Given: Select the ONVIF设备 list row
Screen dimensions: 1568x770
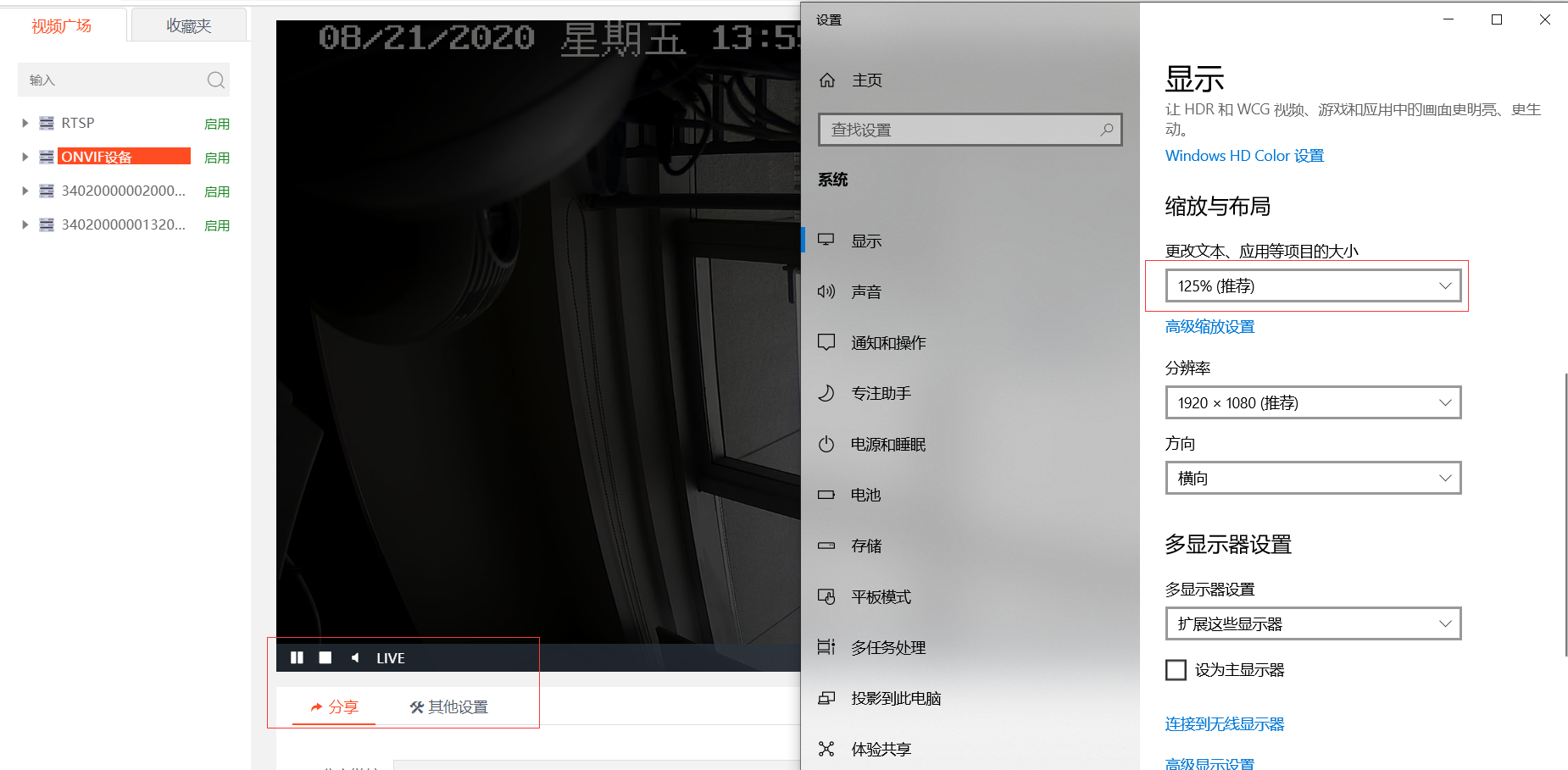Looking at the screenshot, I should tap(125, 157).
